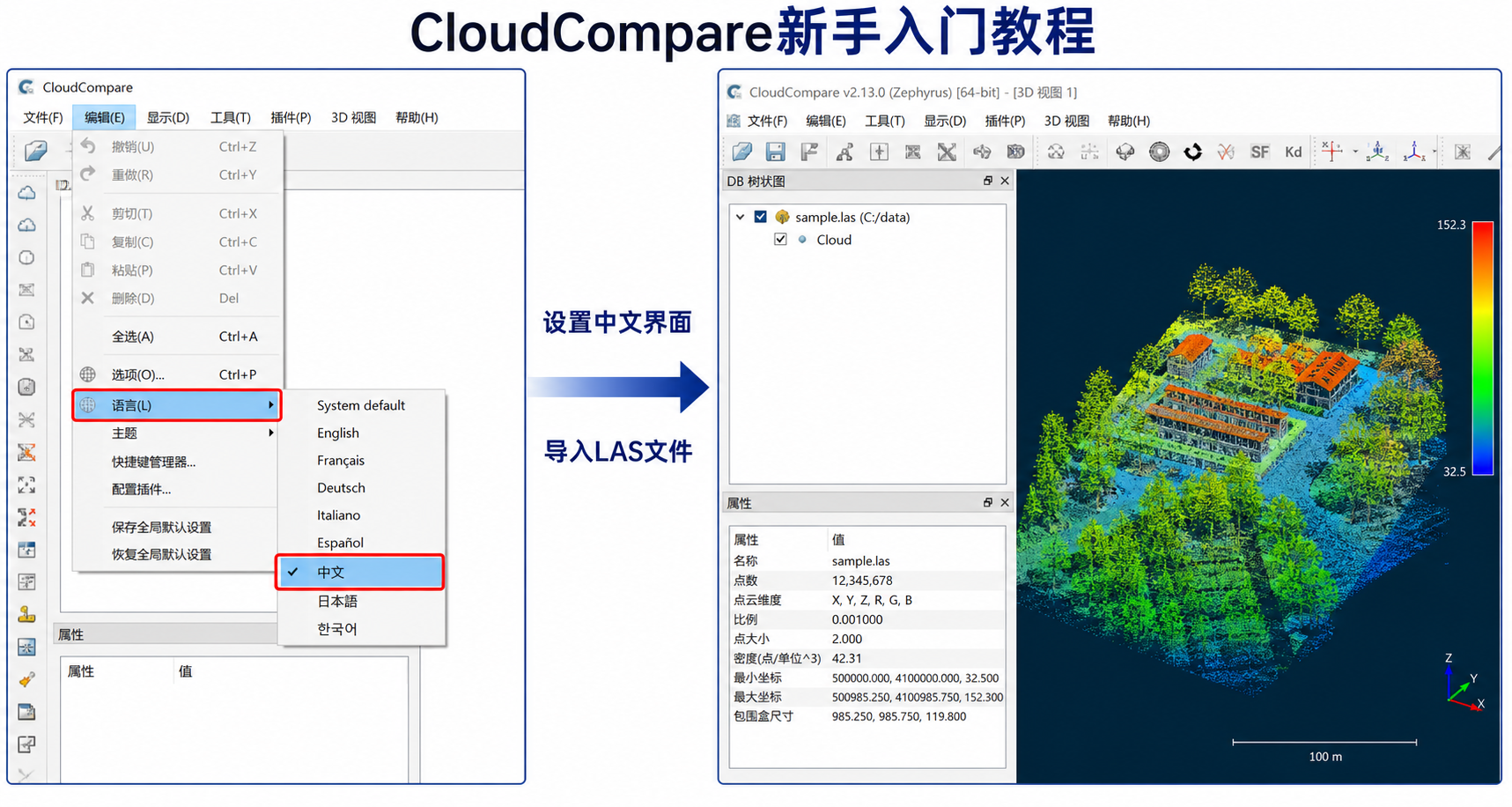Select Français in the language list
The height and width of the screenshot is (807, 1512).
(341, 460)
